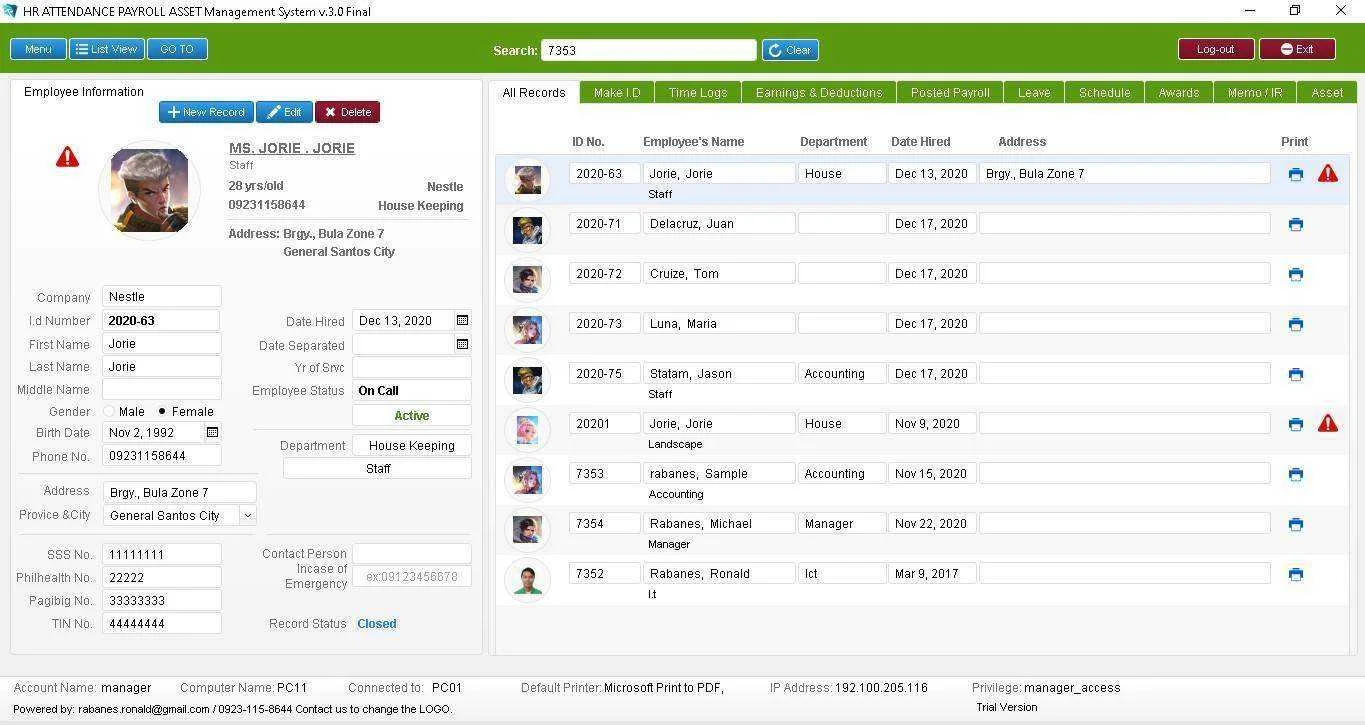Print the record for ID 2020-63
Viewport: 1365px width, 725px height.
pos(1295,174)
